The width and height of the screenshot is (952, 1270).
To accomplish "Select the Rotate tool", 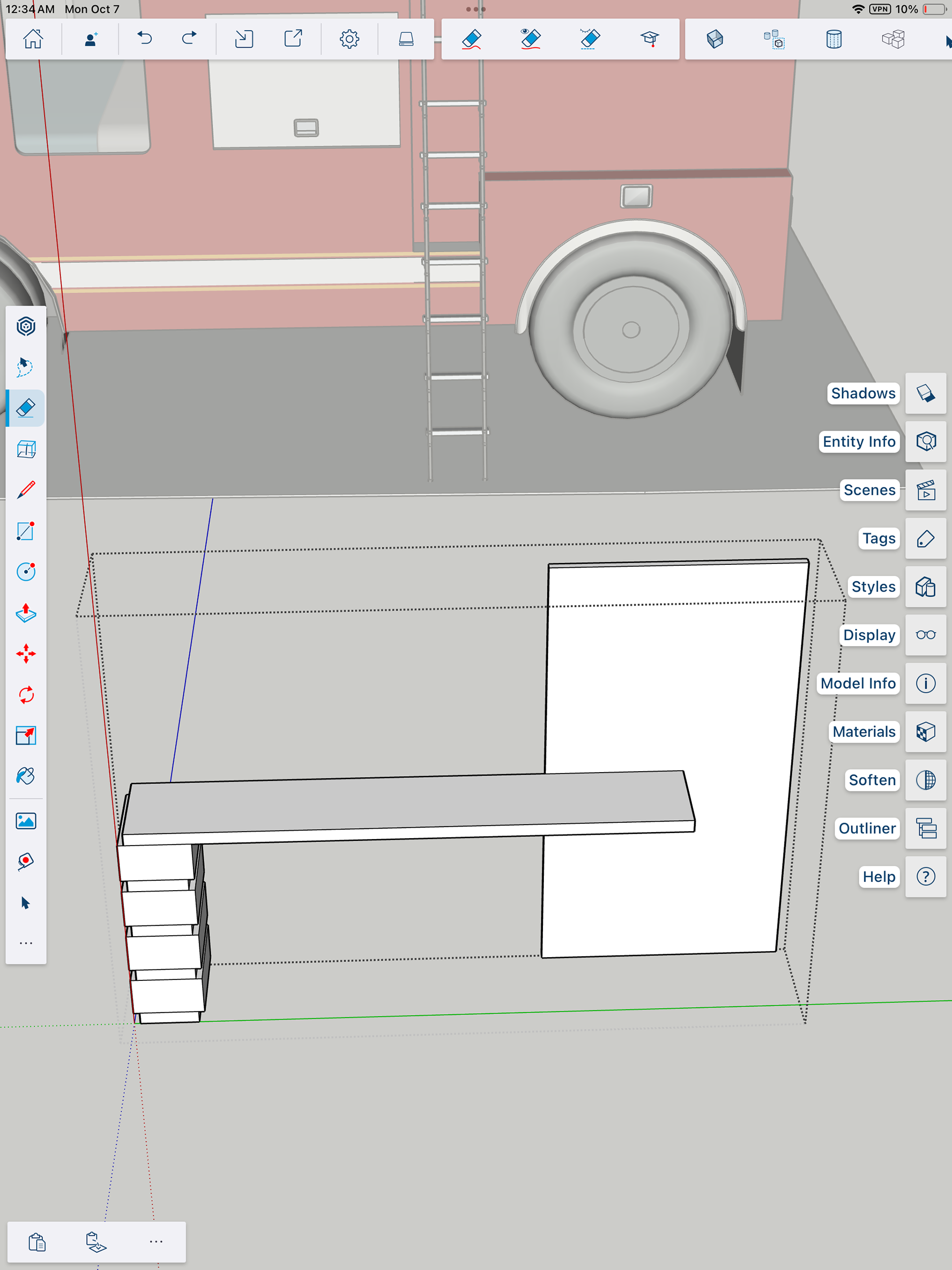I will [26, 695].
